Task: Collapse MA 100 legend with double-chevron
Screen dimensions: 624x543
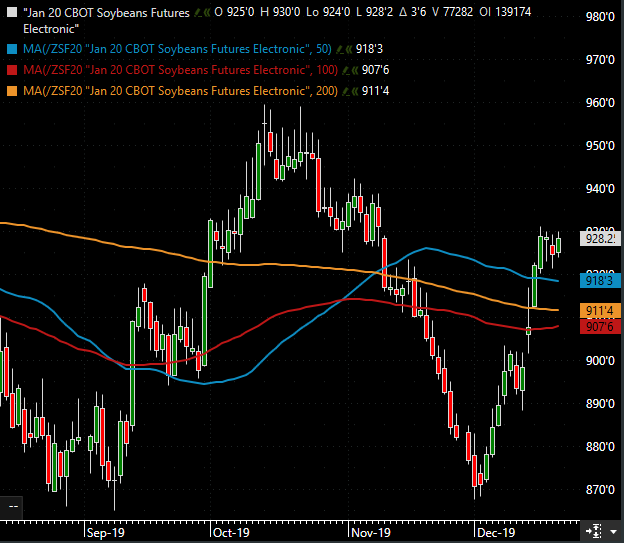Action: pos(355,70)
